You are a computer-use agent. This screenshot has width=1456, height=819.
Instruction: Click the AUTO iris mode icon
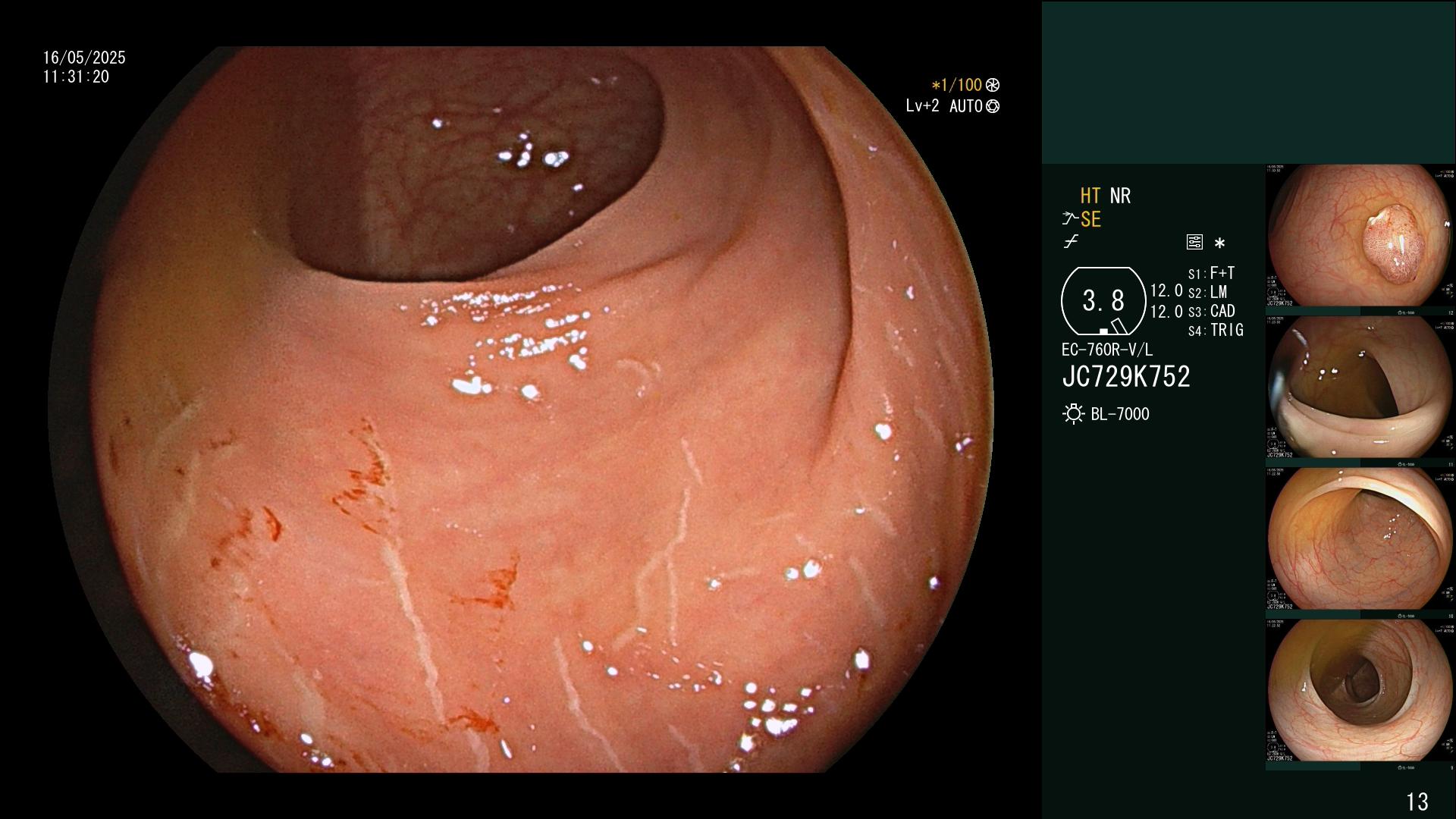[993, 106]
